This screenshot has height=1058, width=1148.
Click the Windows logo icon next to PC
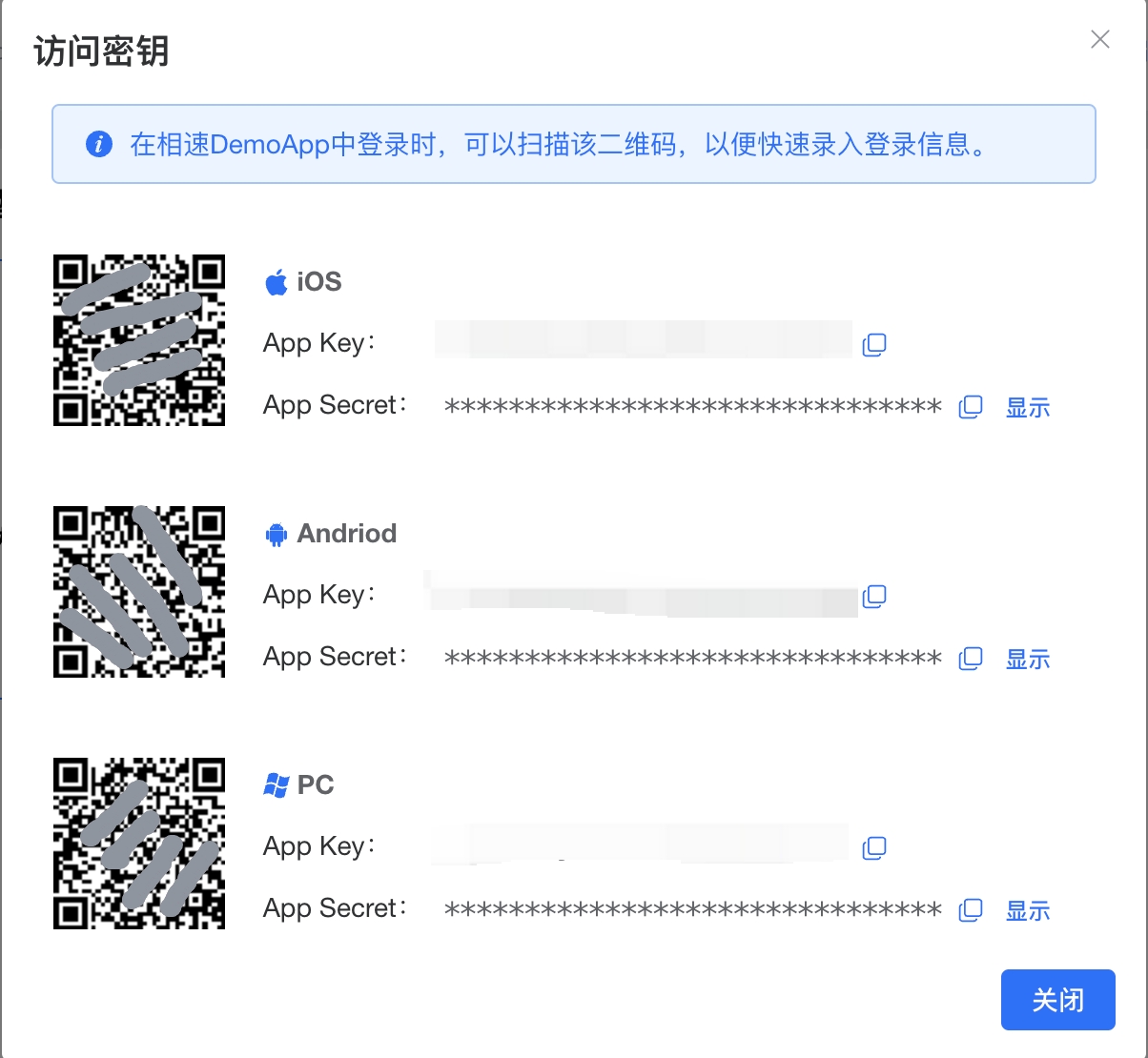click(276, 785)
